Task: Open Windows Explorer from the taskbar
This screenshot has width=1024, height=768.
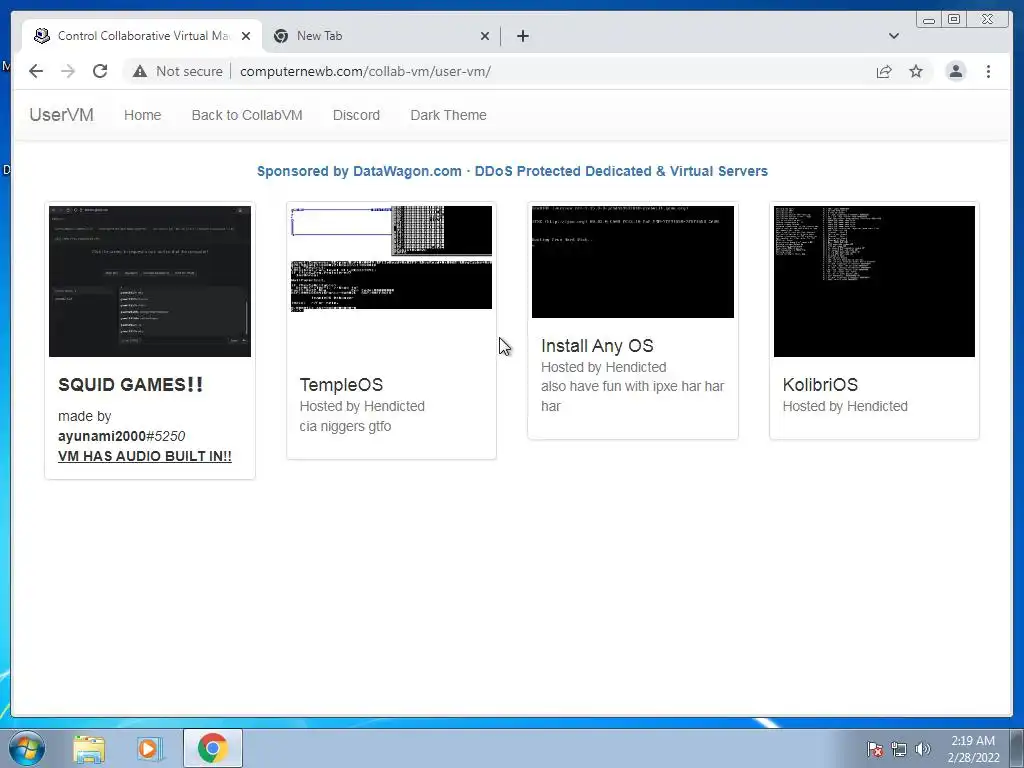Action: [x=89, y=749]
